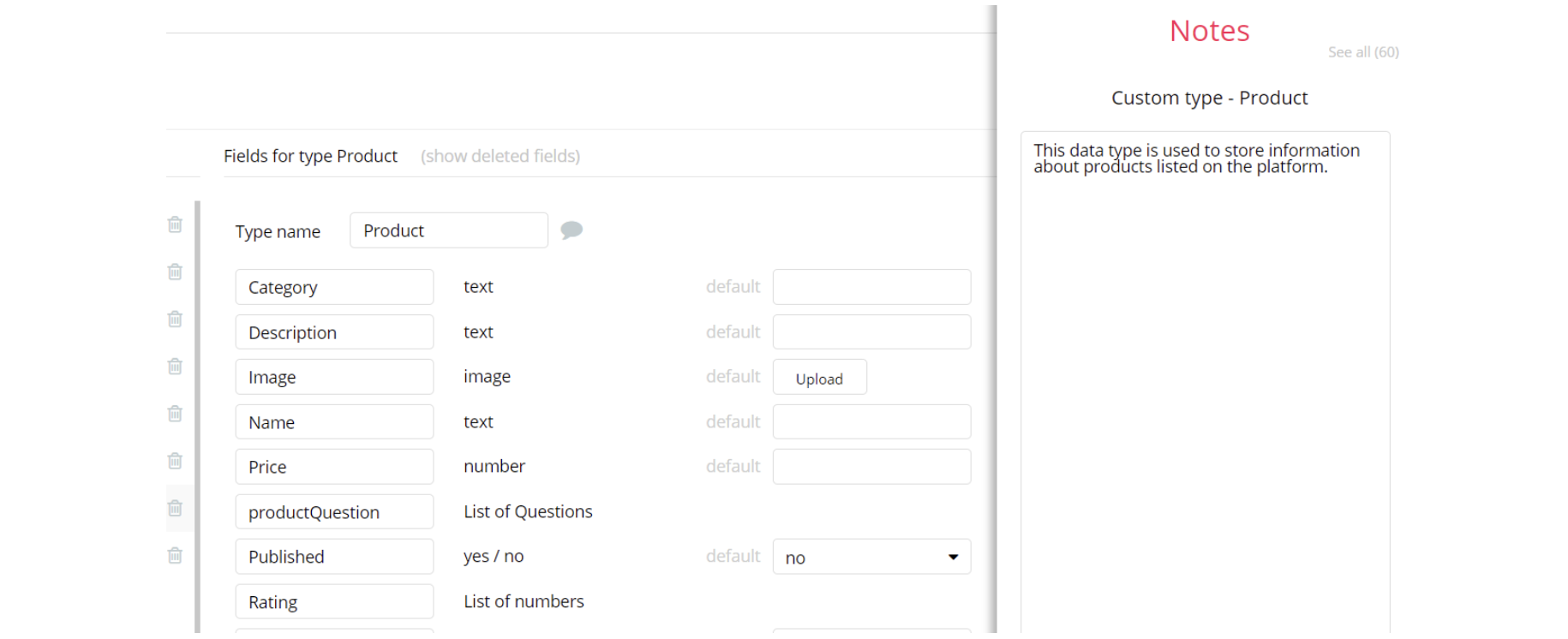The height and width of the screenshot is (639, 1568).
Task: Click the default value box for Price
Action: coord(871,467)
